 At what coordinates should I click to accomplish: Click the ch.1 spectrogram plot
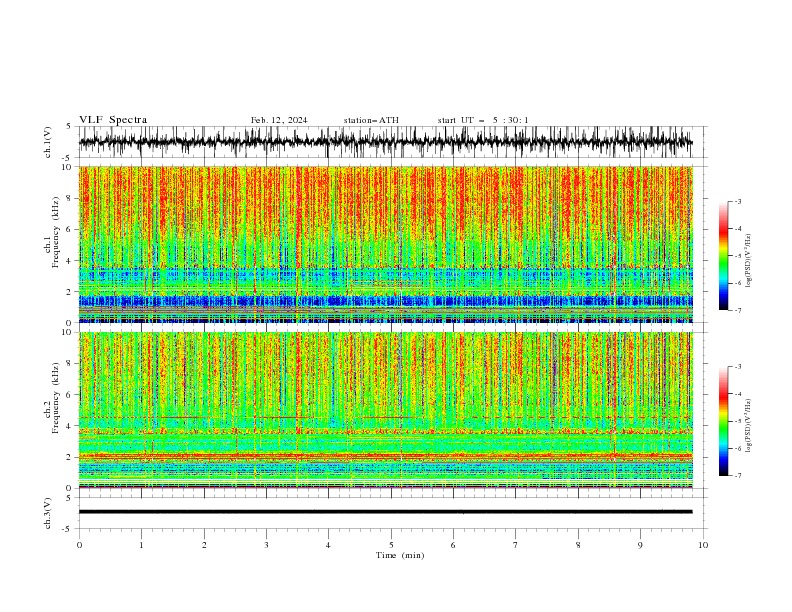[x=385, y=244]
